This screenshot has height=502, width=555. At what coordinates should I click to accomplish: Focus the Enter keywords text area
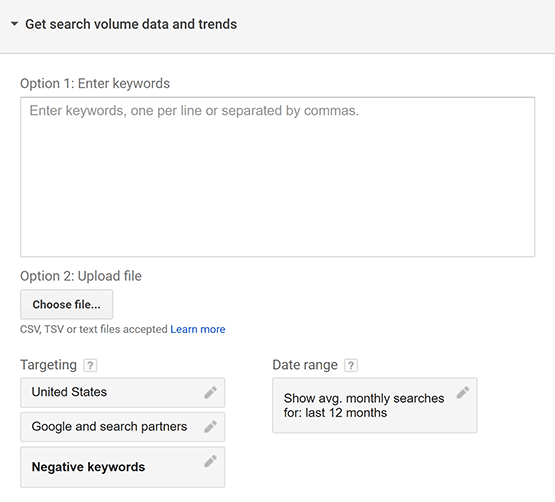[278, 177]
